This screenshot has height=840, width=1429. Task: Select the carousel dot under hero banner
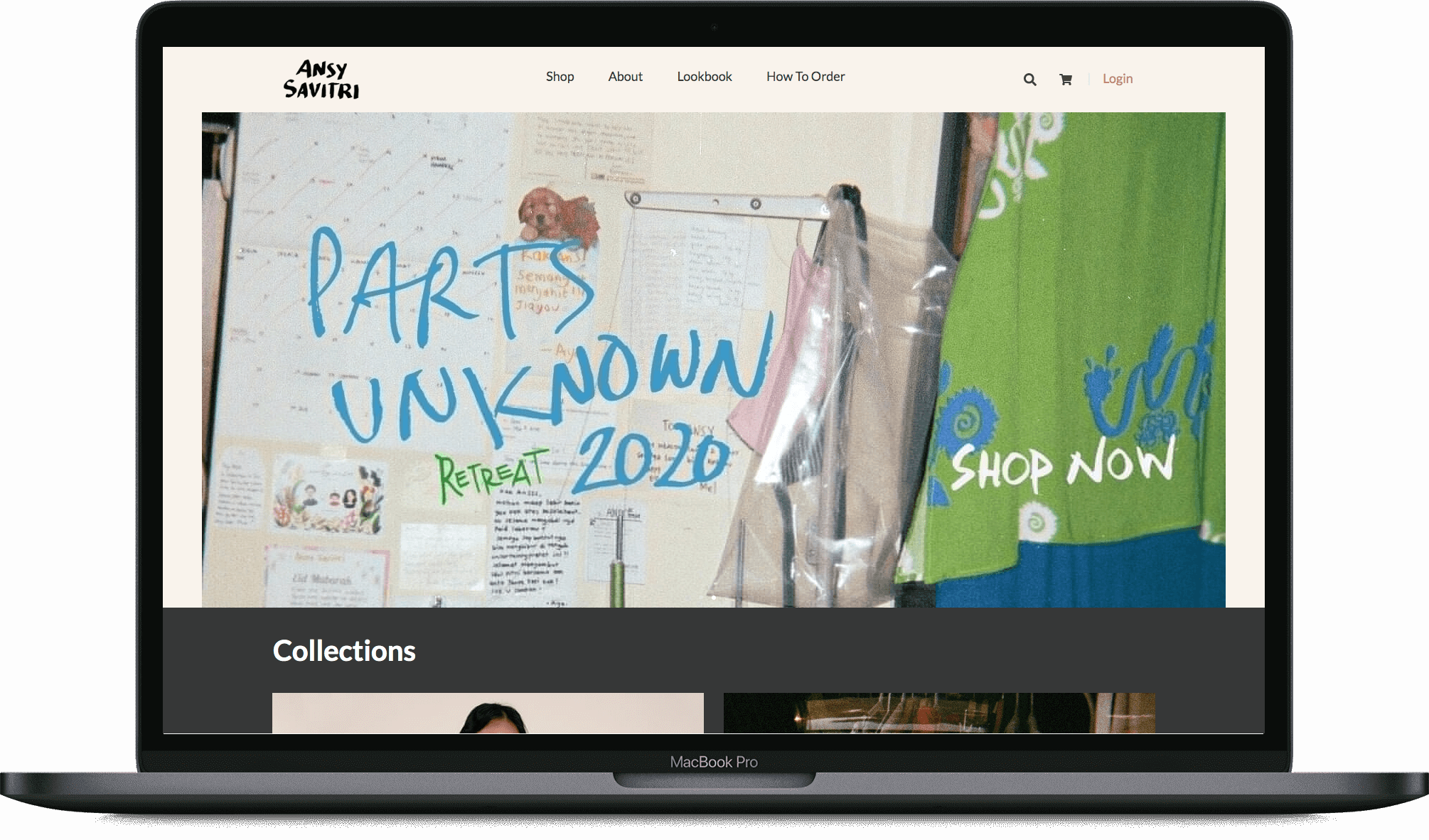(714, 598)
